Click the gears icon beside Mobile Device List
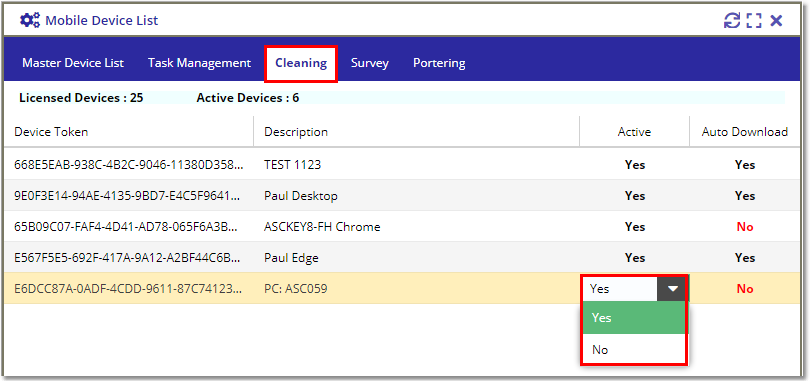The image size is (810, 383). [30, 20]
